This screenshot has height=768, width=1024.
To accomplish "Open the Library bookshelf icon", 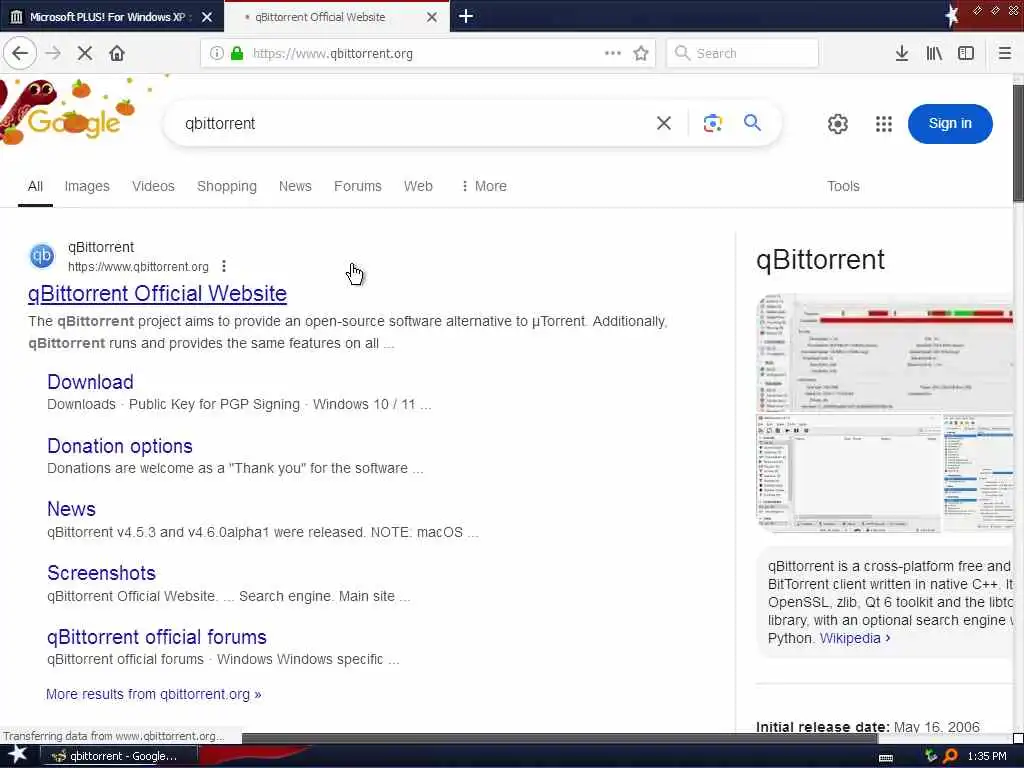I will click(934, 53).
